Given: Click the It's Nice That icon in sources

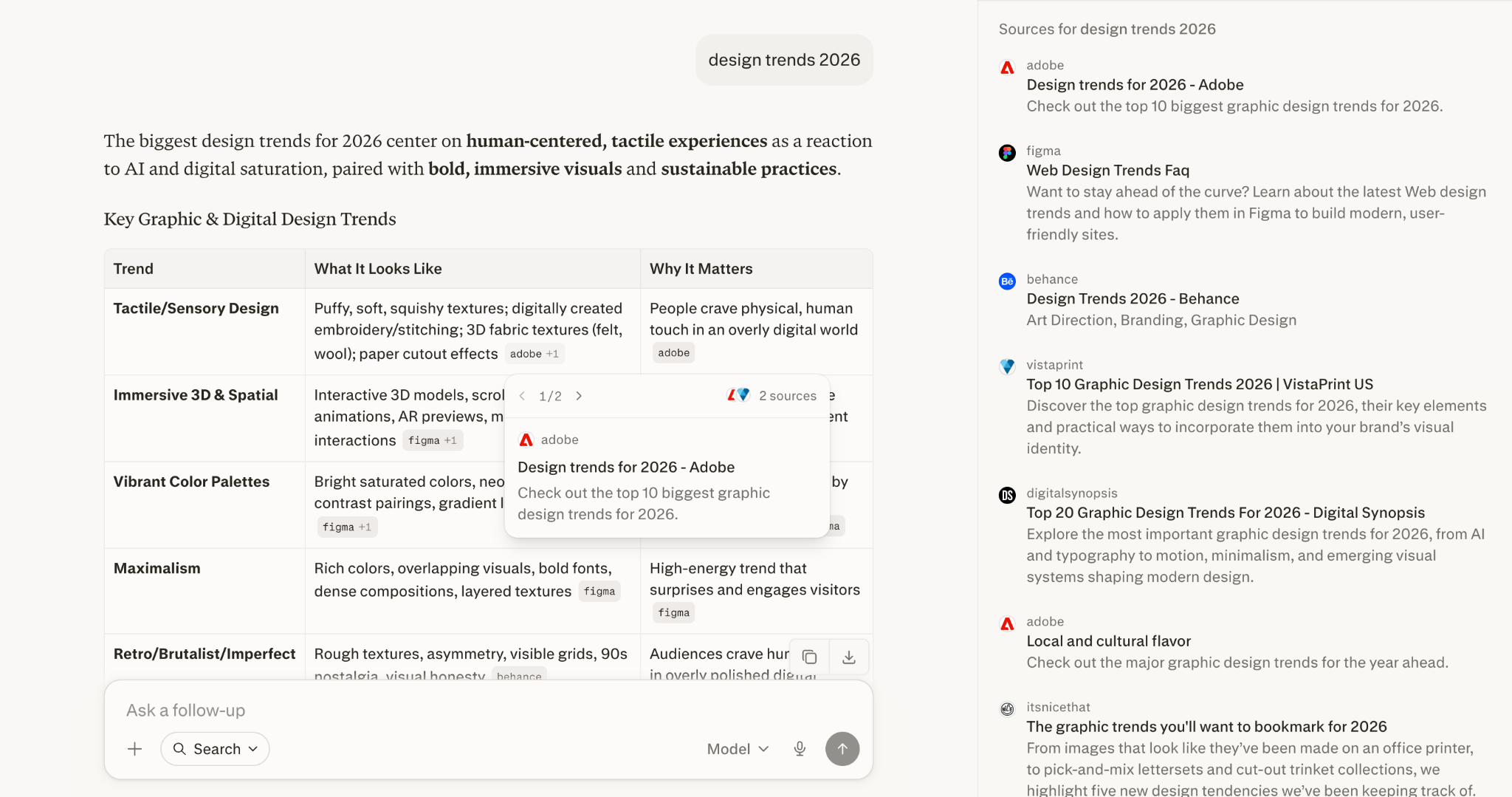Looking at the screenshot, I should coord(1007,709).
